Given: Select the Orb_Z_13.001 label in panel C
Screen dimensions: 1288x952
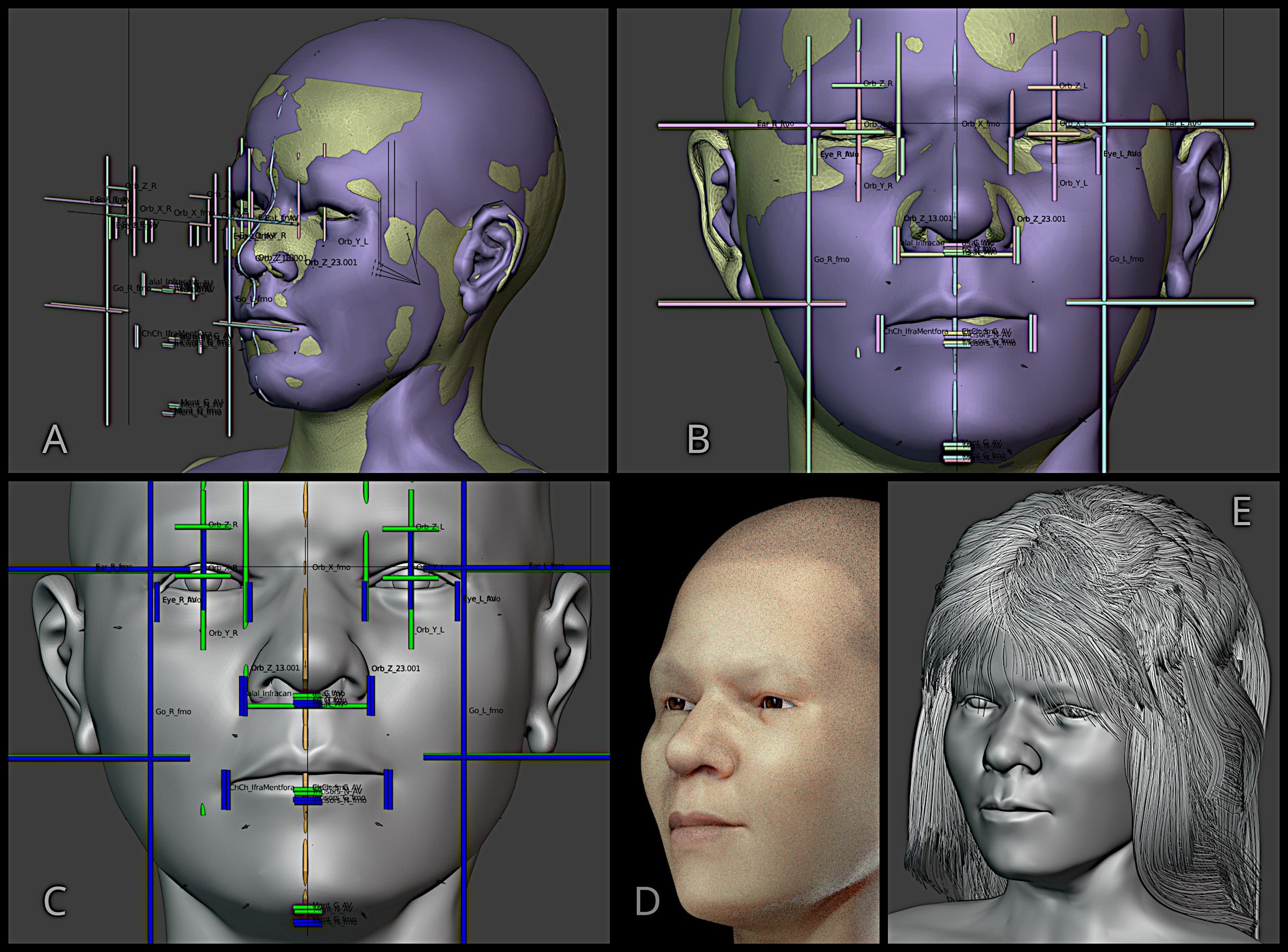Looking at the screenshot, I should (276, 668).
